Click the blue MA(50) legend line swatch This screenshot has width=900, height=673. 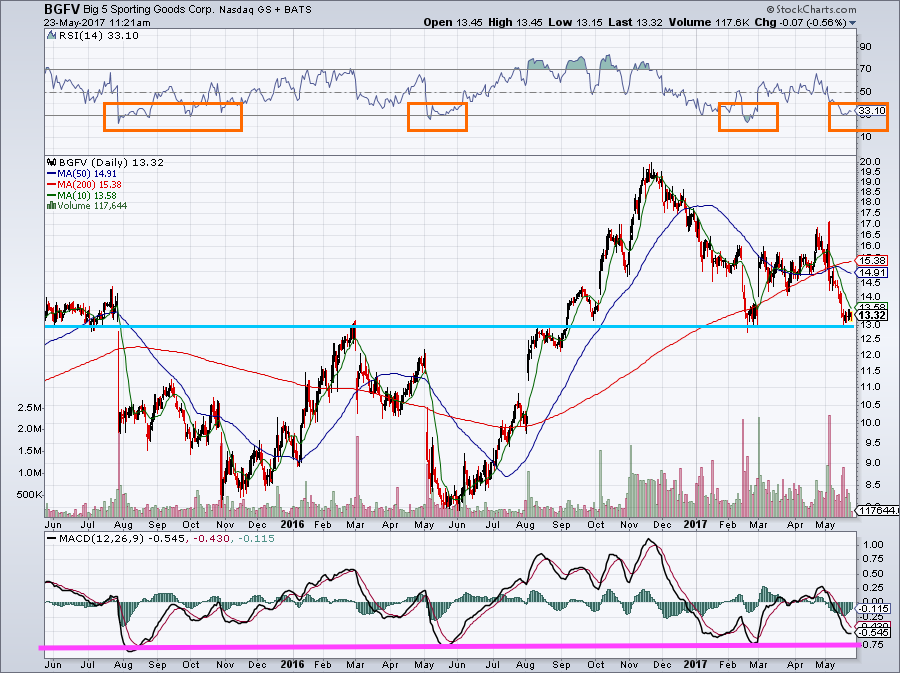click(52, 174)
